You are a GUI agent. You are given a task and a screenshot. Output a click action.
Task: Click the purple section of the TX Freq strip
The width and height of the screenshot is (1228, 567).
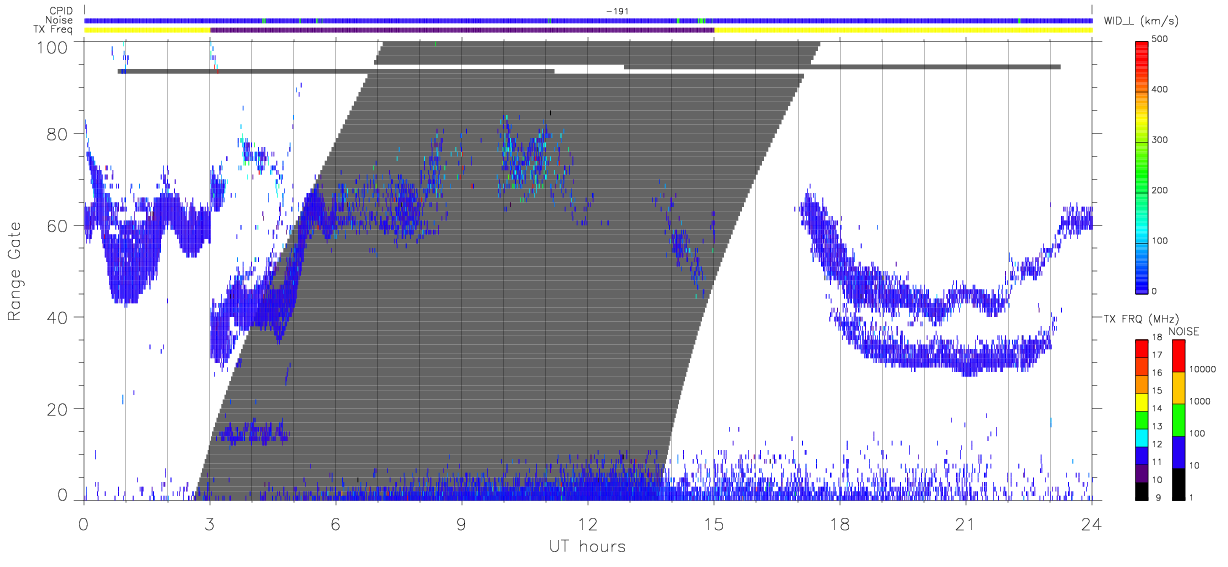click(462, 30)
